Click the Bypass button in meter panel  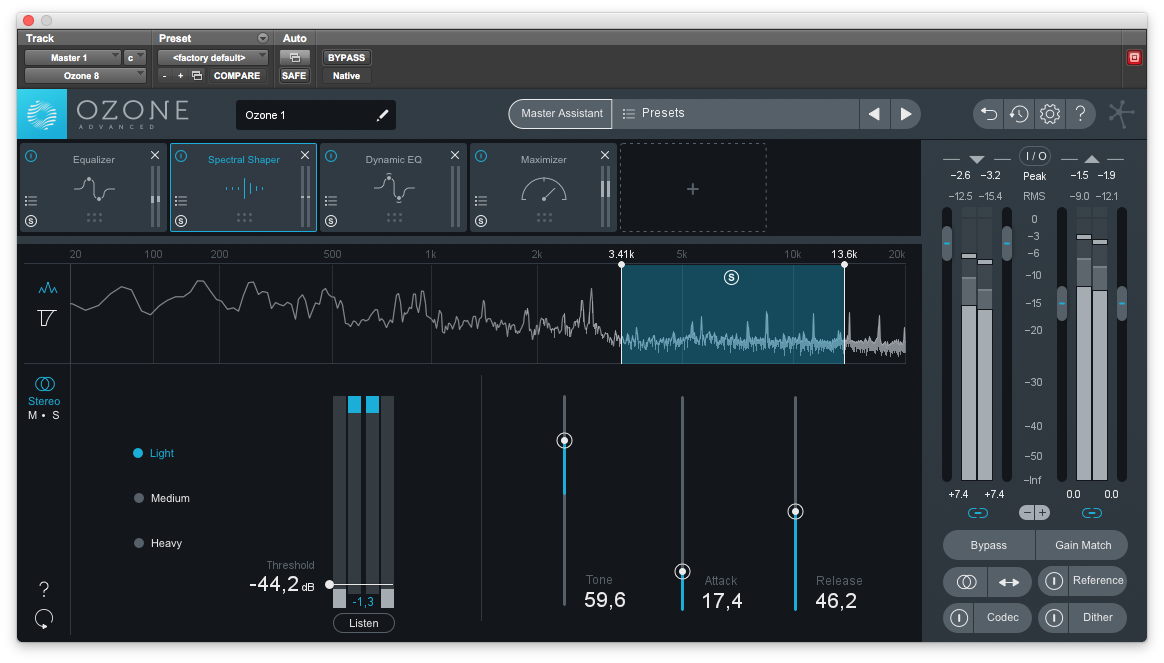pos(989,545)
